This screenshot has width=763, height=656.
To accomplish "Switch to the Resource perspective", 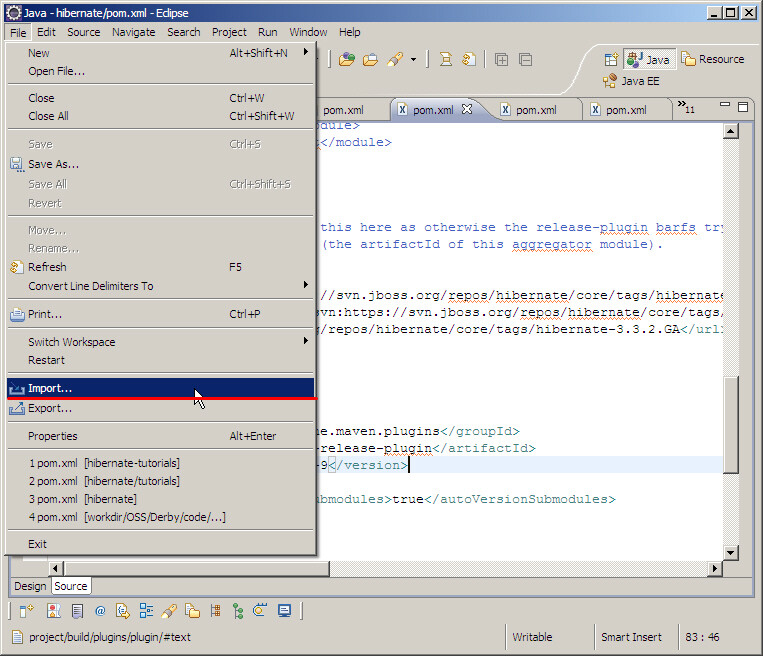I will click(x=713, y=59).
